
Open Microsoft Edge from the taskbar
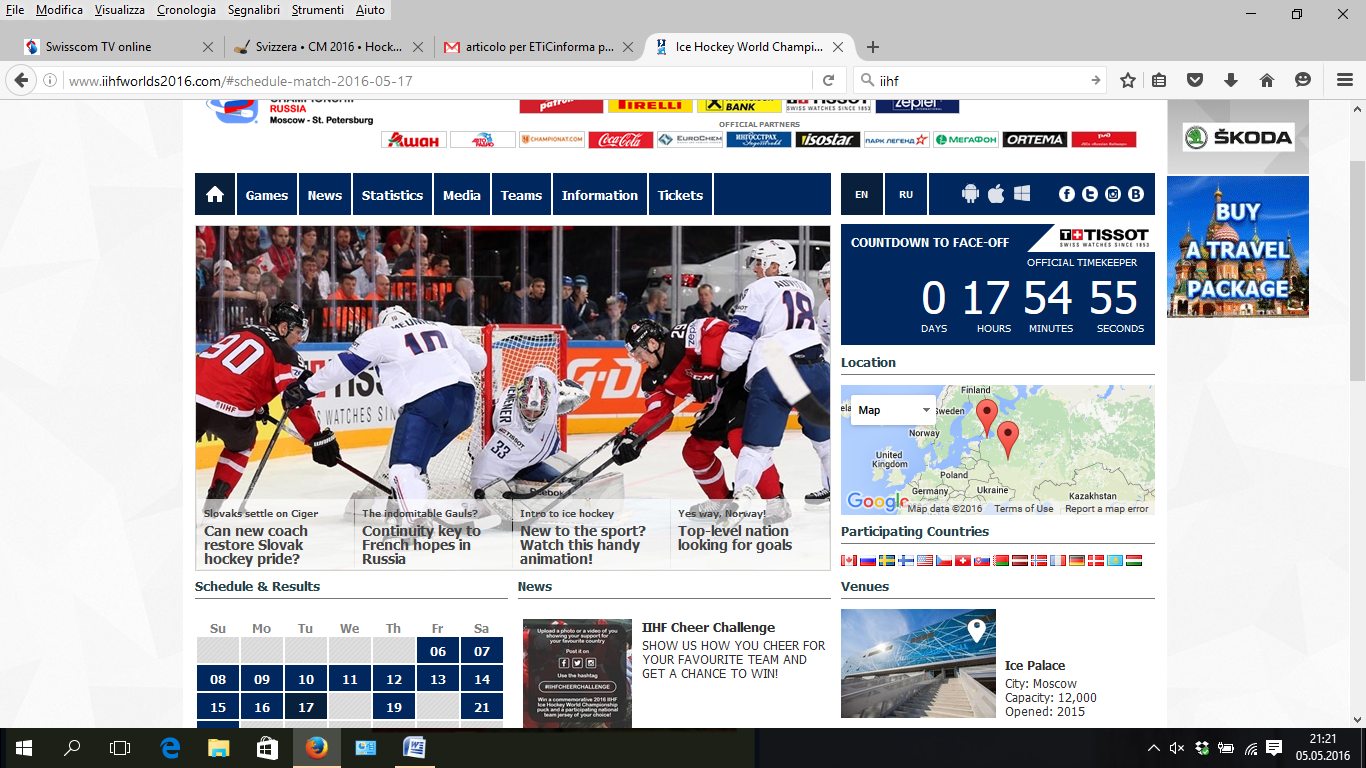[170, 747]
